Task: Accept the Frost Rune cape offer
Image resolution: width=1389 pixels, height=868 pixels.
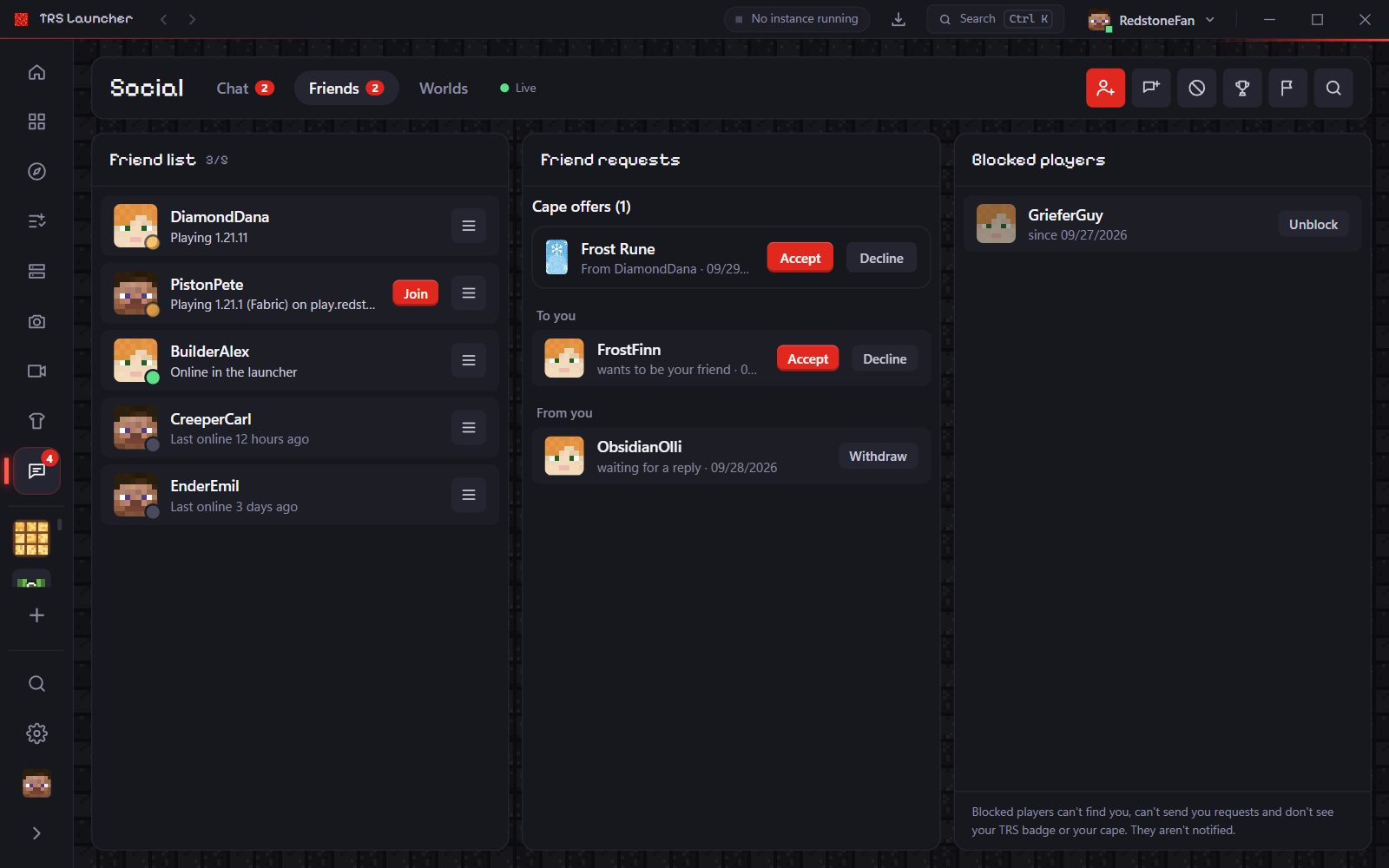Action: tap(800, 258)
